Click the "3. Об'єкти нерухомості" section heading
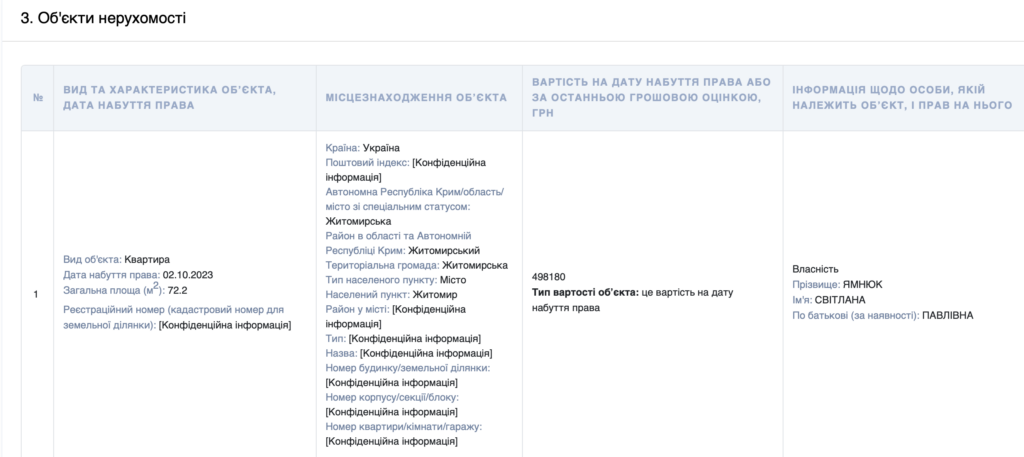1024x457 pixels. (x=104, y=19)
